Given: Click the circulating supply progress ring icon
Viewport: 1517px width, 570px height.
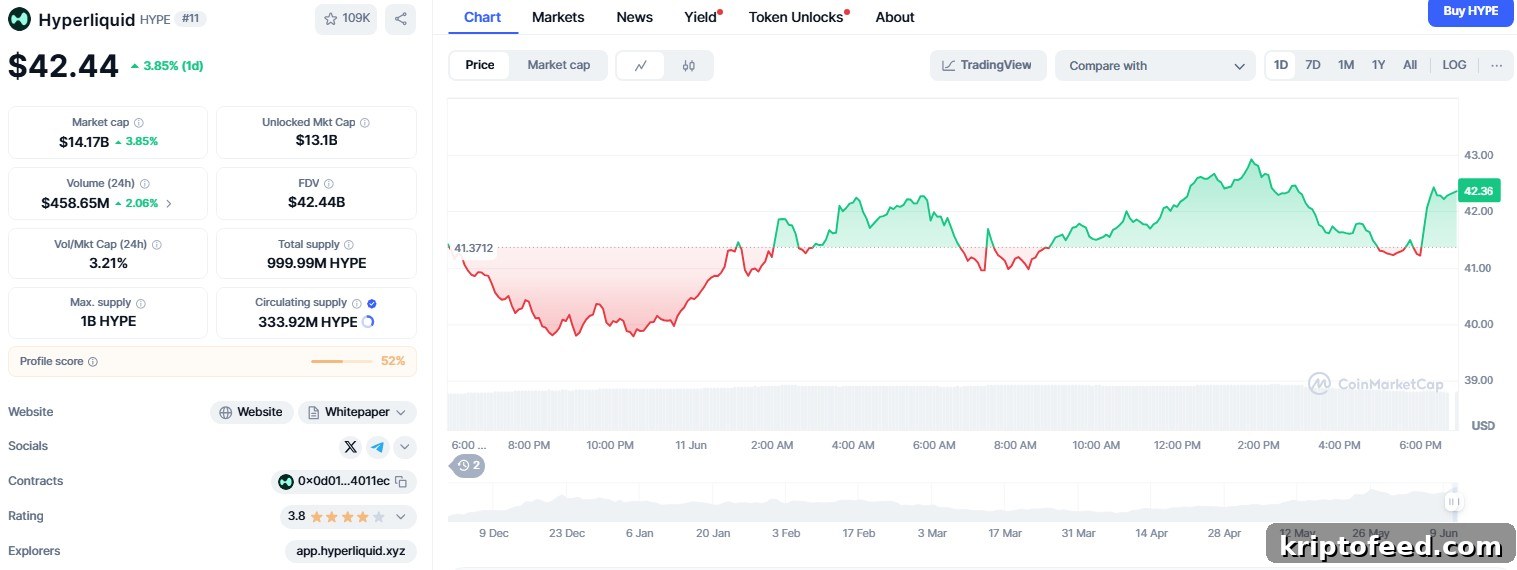Looking at the screenshot, I should tap(367, 322).
